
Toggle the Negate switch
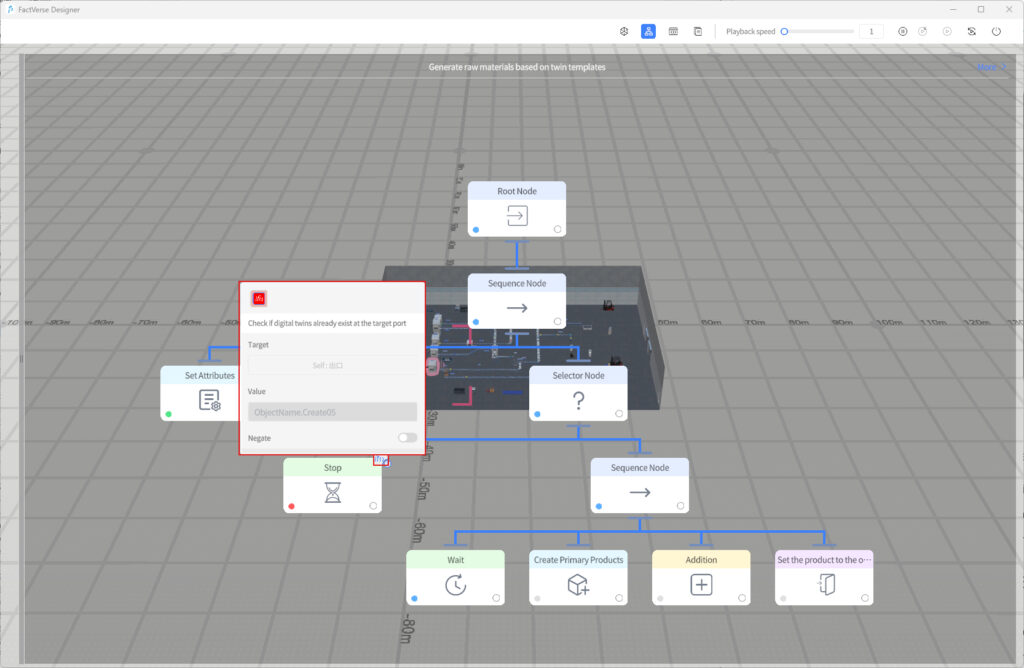pos(408,437)
